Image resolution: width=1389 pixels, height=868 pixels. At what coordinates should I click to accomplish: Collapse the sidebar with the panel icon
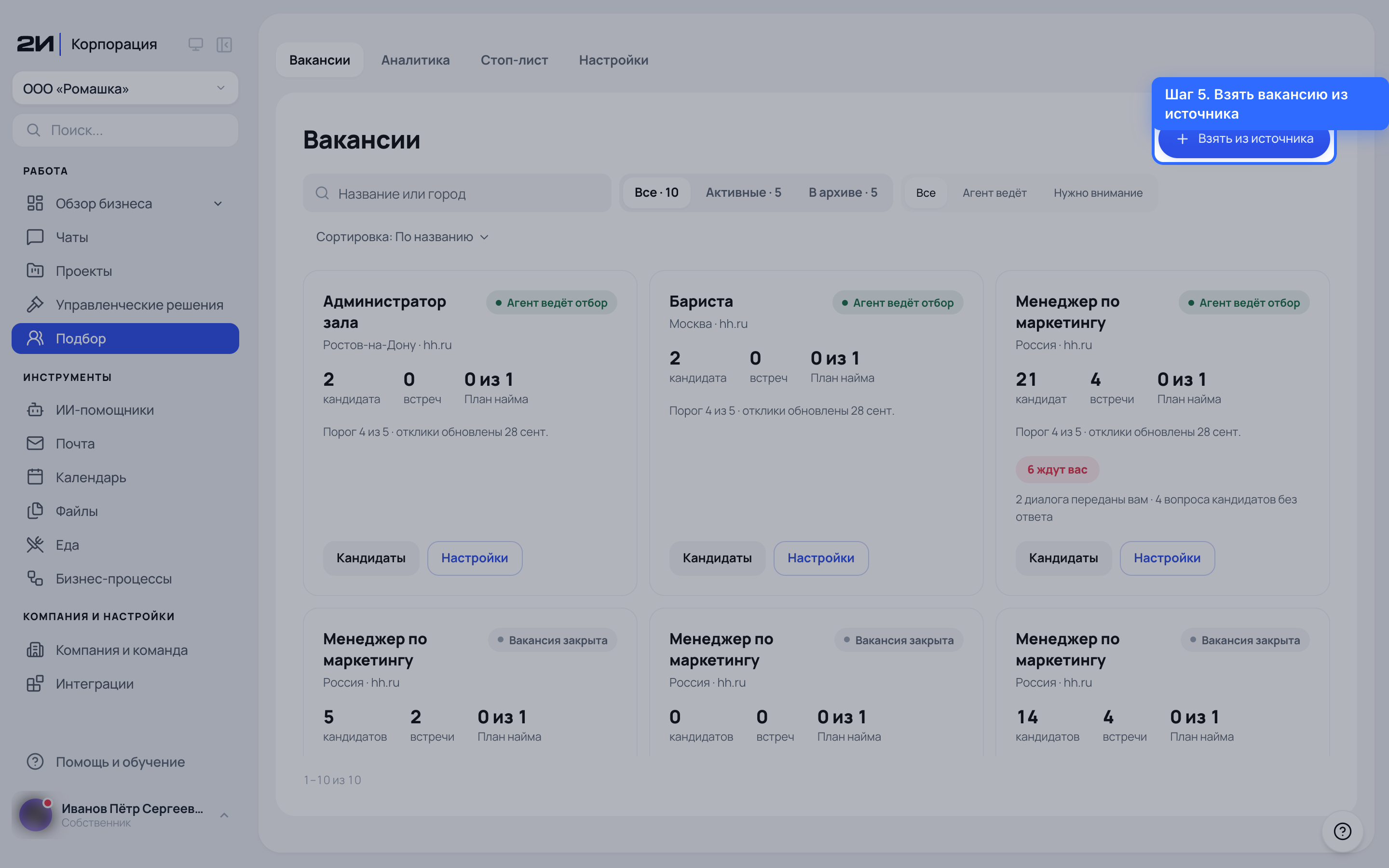224,44
